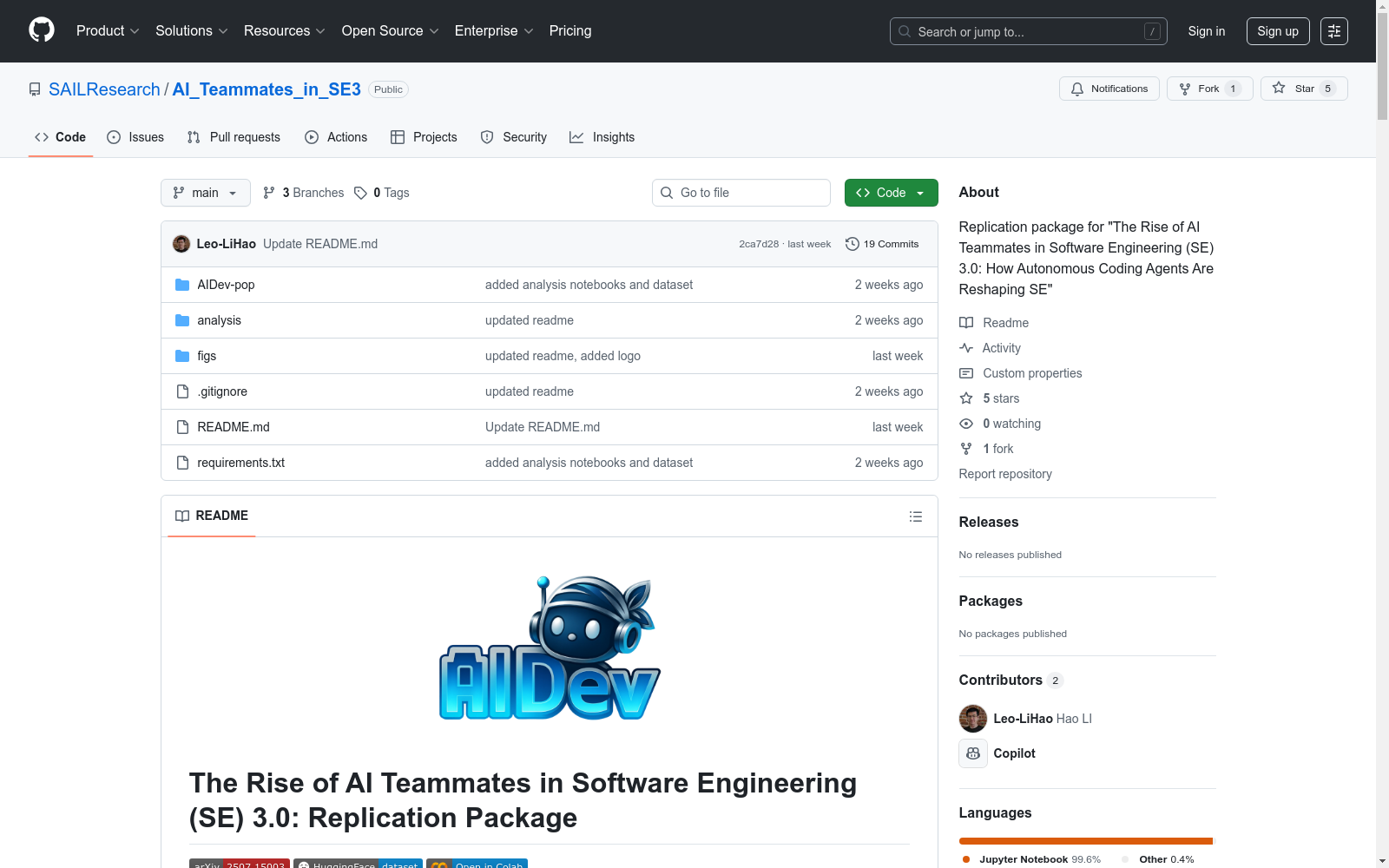
Task: Open the Copilot contributor profile
Action: pyautogui.click(x=1015, y=753)
